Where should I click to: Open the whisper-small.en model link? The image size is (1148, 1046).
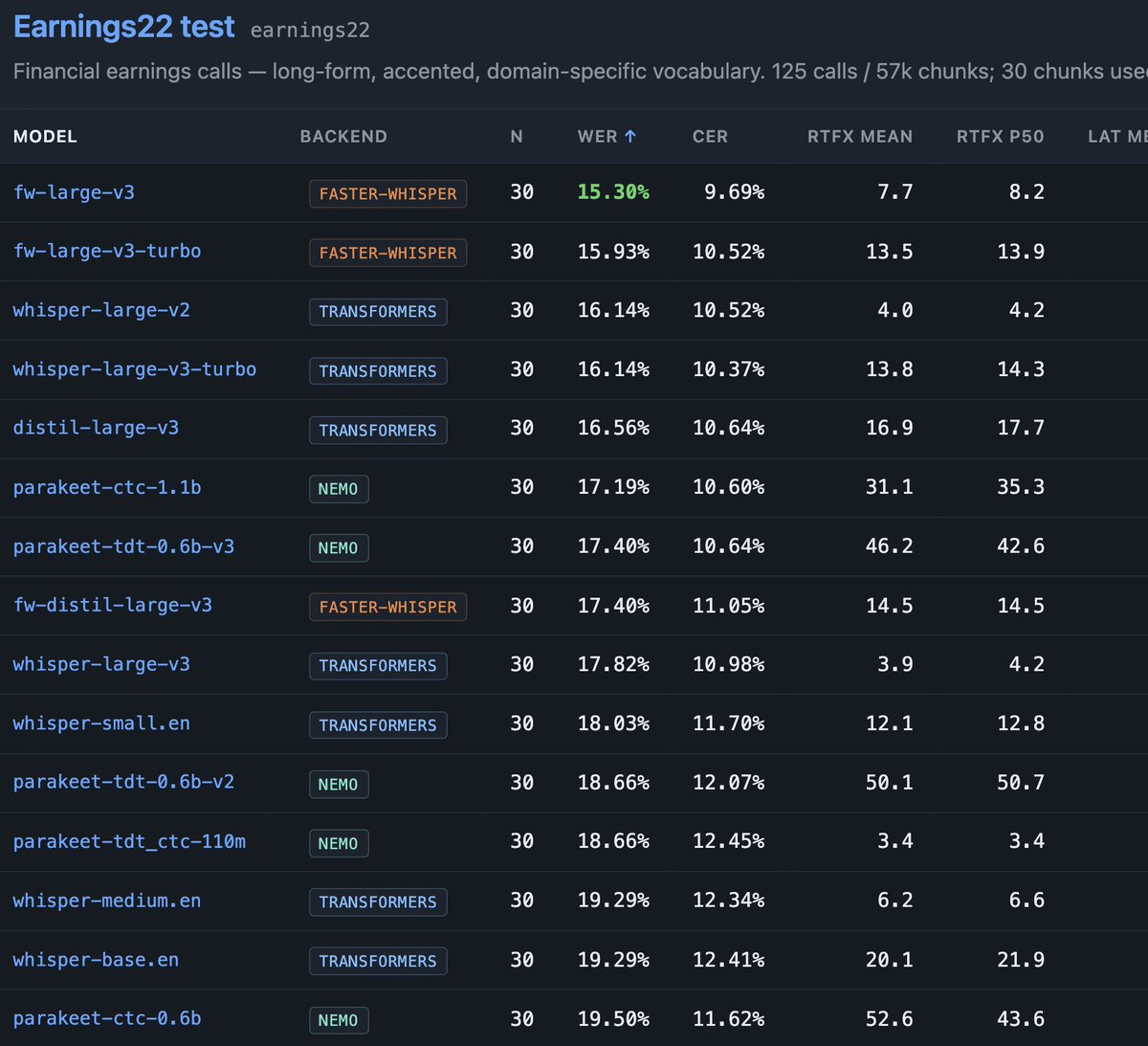coord(101,723)
